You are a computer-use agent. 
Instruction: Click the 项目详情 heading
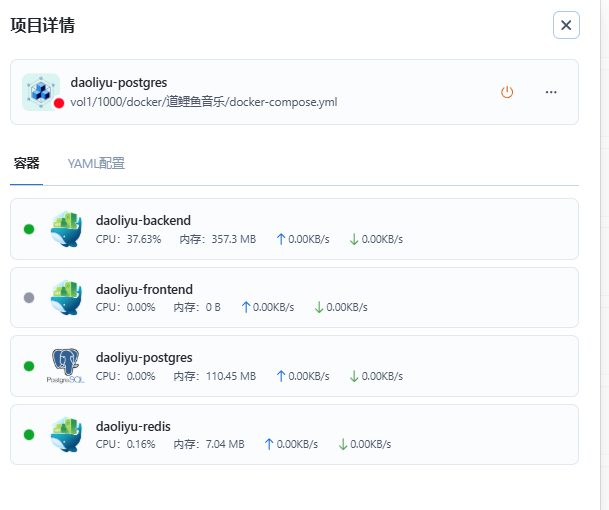pos(43,26)
